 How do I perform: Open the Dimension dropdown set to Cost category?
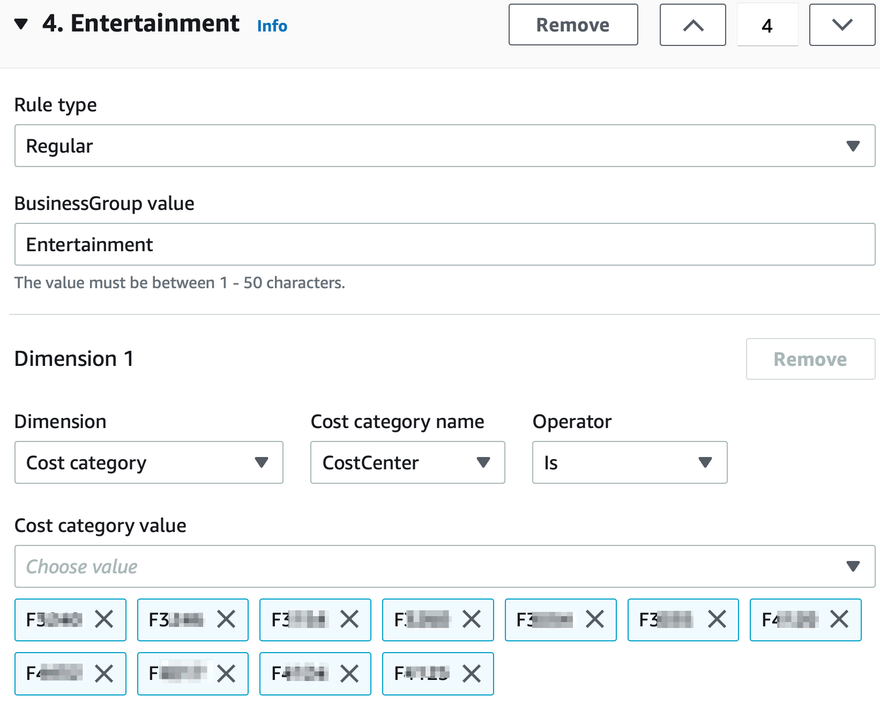pyautogui.click(x=148, y=463)
